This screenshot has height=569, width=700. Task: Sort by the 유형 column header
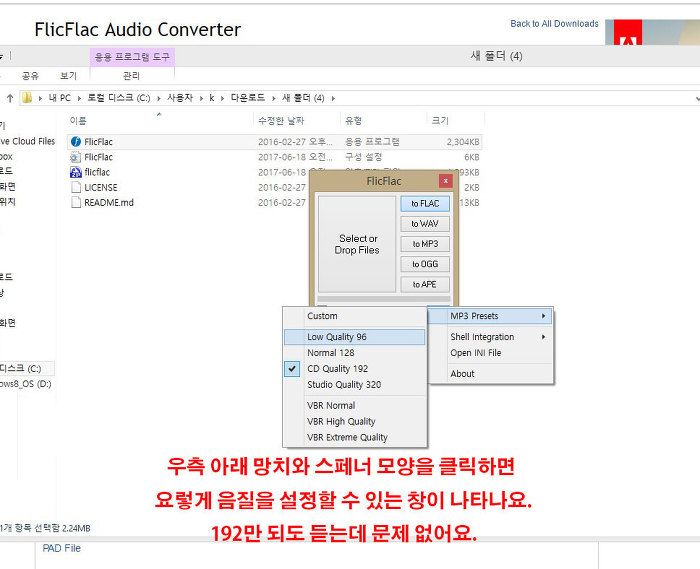[383, 120]
